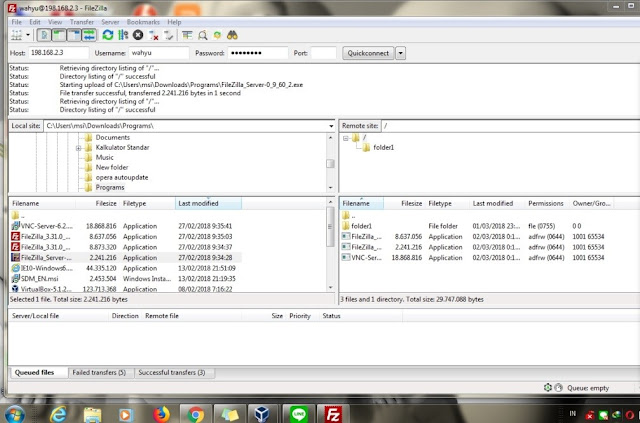This screenshot has width=640, height=423.
Task: Toggle directory comparison
Action: click(202, 35)
